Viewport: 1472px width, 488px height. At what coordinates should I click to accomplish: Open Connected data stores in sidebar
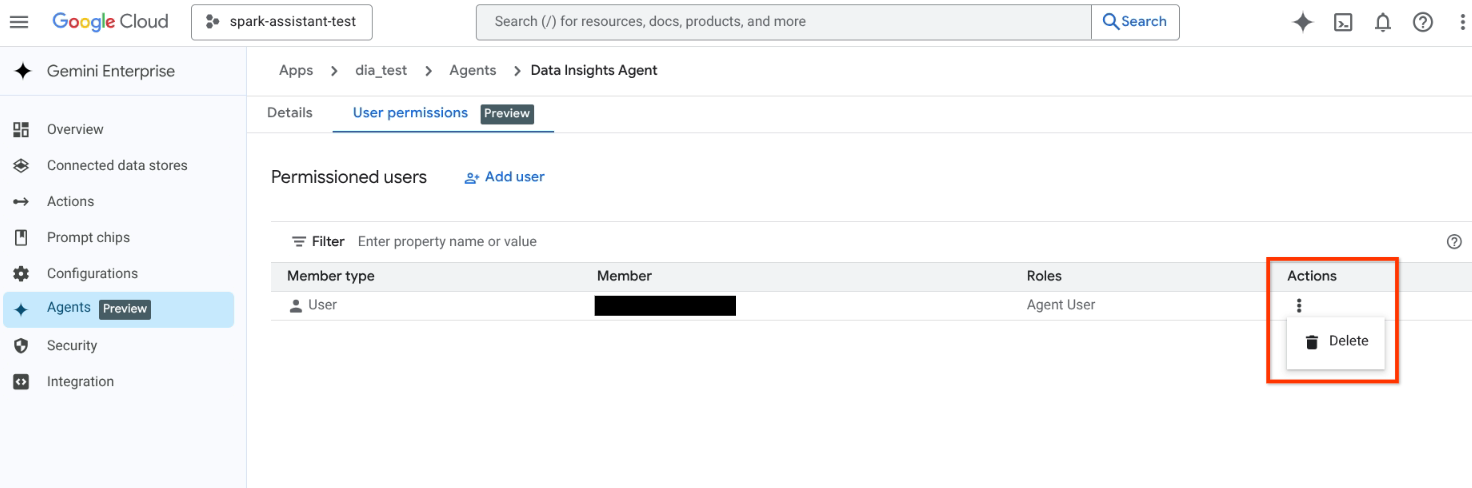(117, 166)
